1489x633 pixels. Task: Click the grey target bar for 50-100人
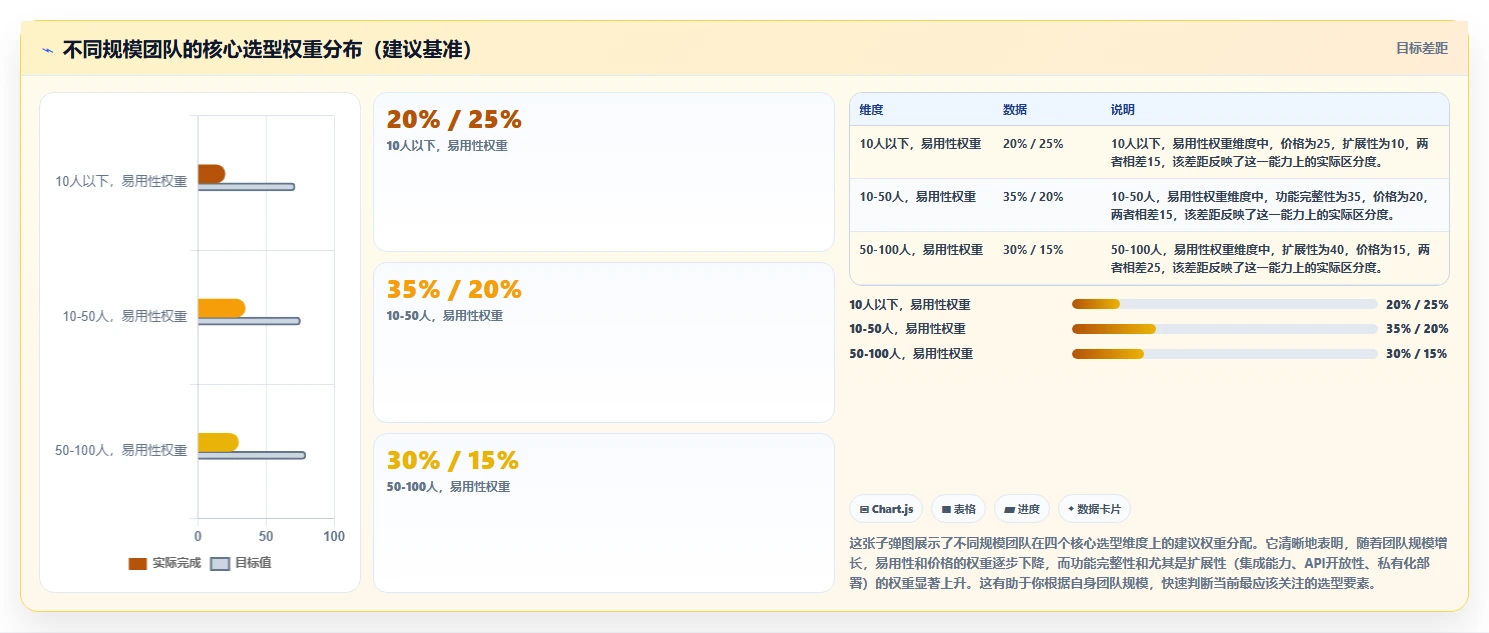pos(252,455)
